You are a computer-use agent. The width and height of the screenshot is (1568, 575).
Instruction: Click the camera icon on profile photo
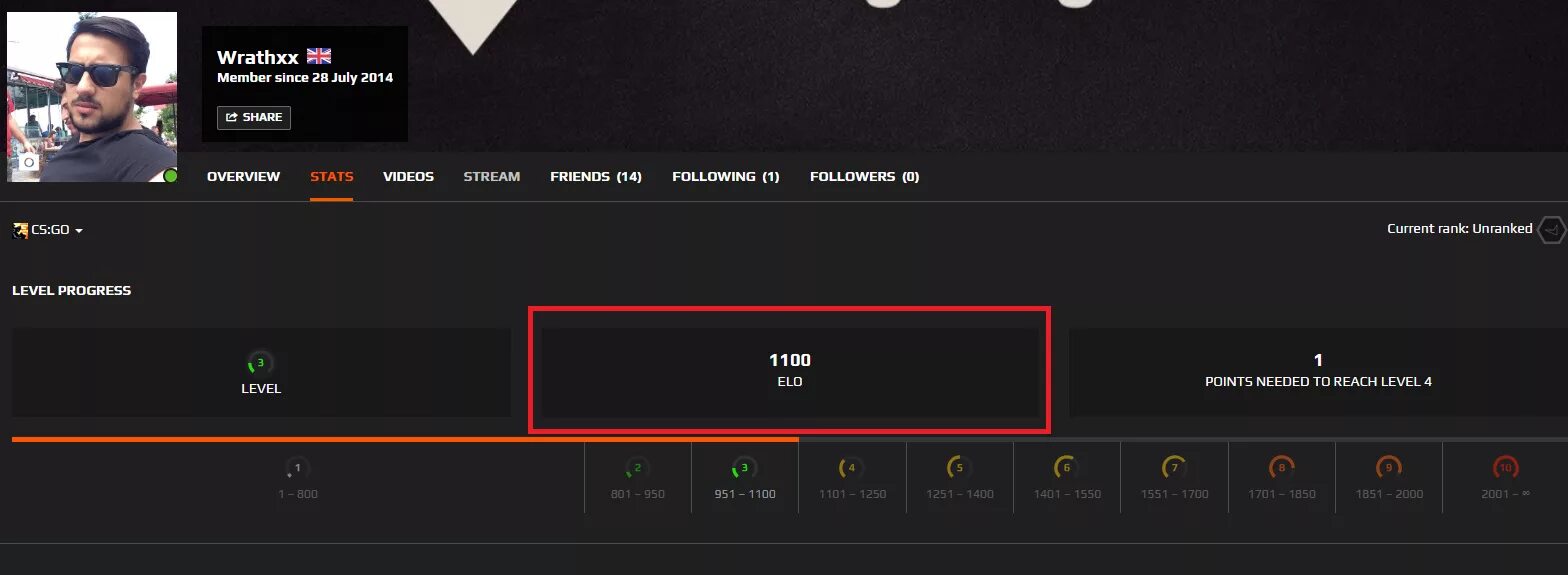[29, 162]
